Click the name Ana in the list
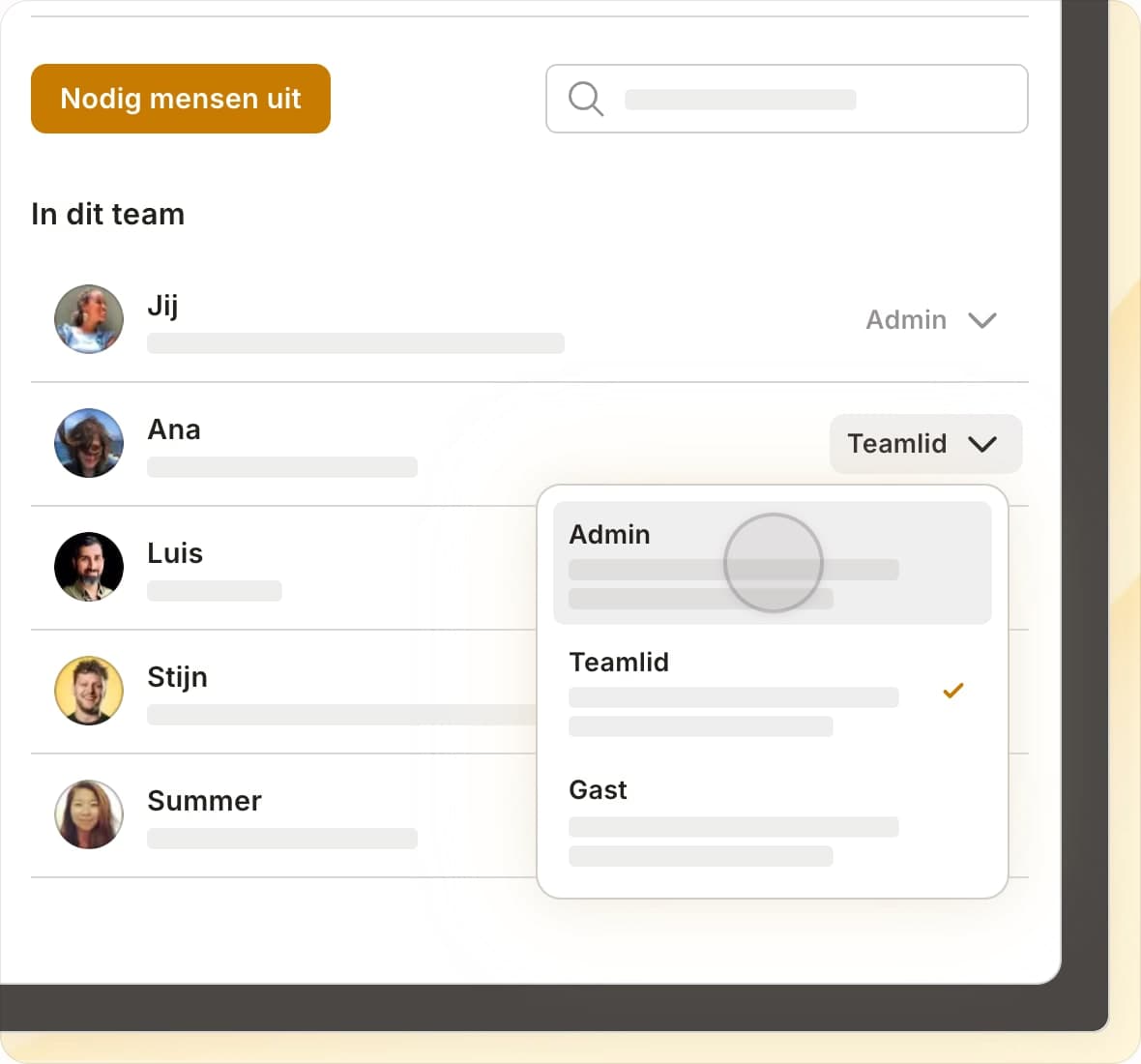 click(x=174, y=429)
